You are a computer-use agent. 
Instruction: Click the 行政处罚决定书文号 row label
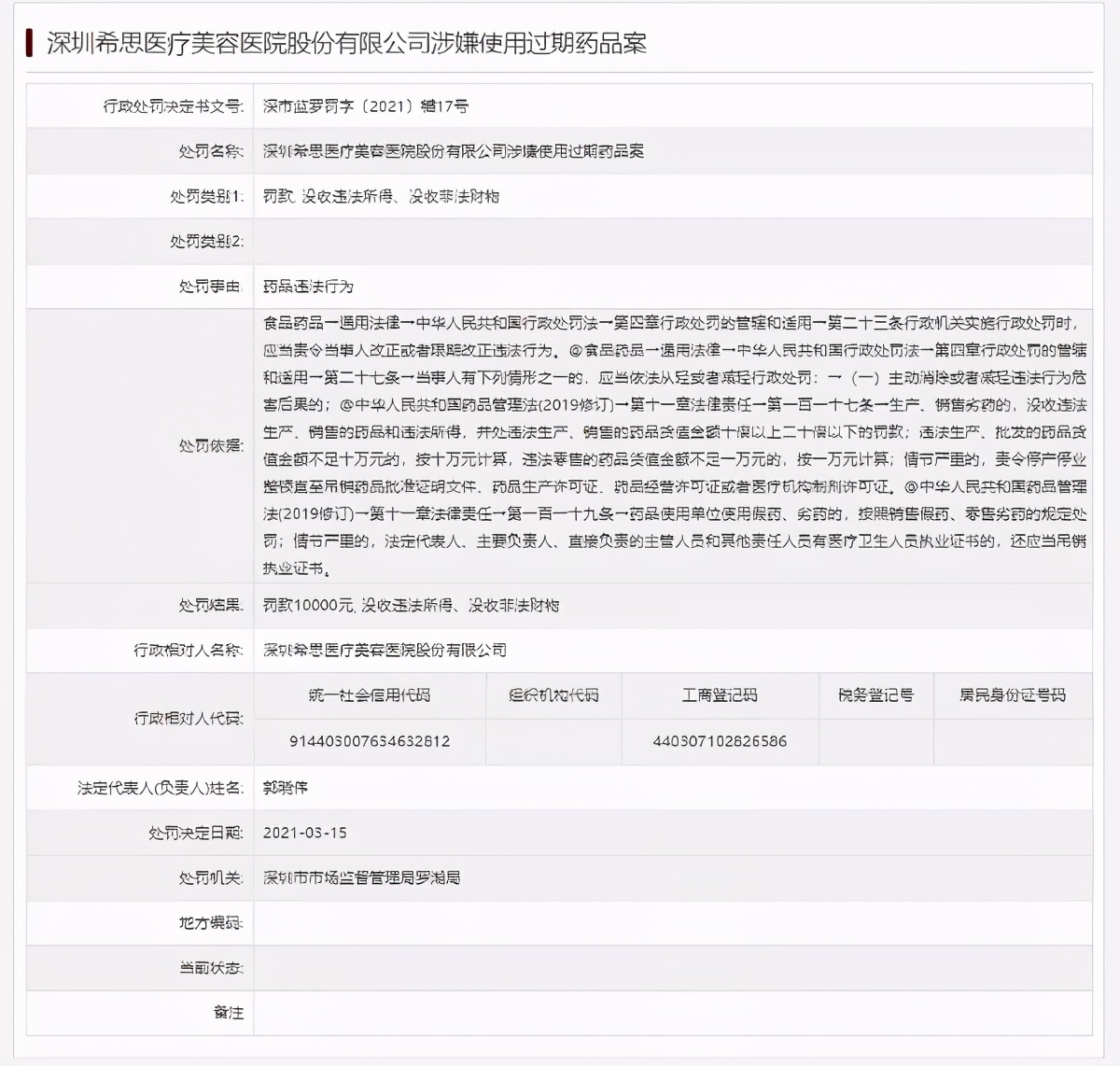171,105
